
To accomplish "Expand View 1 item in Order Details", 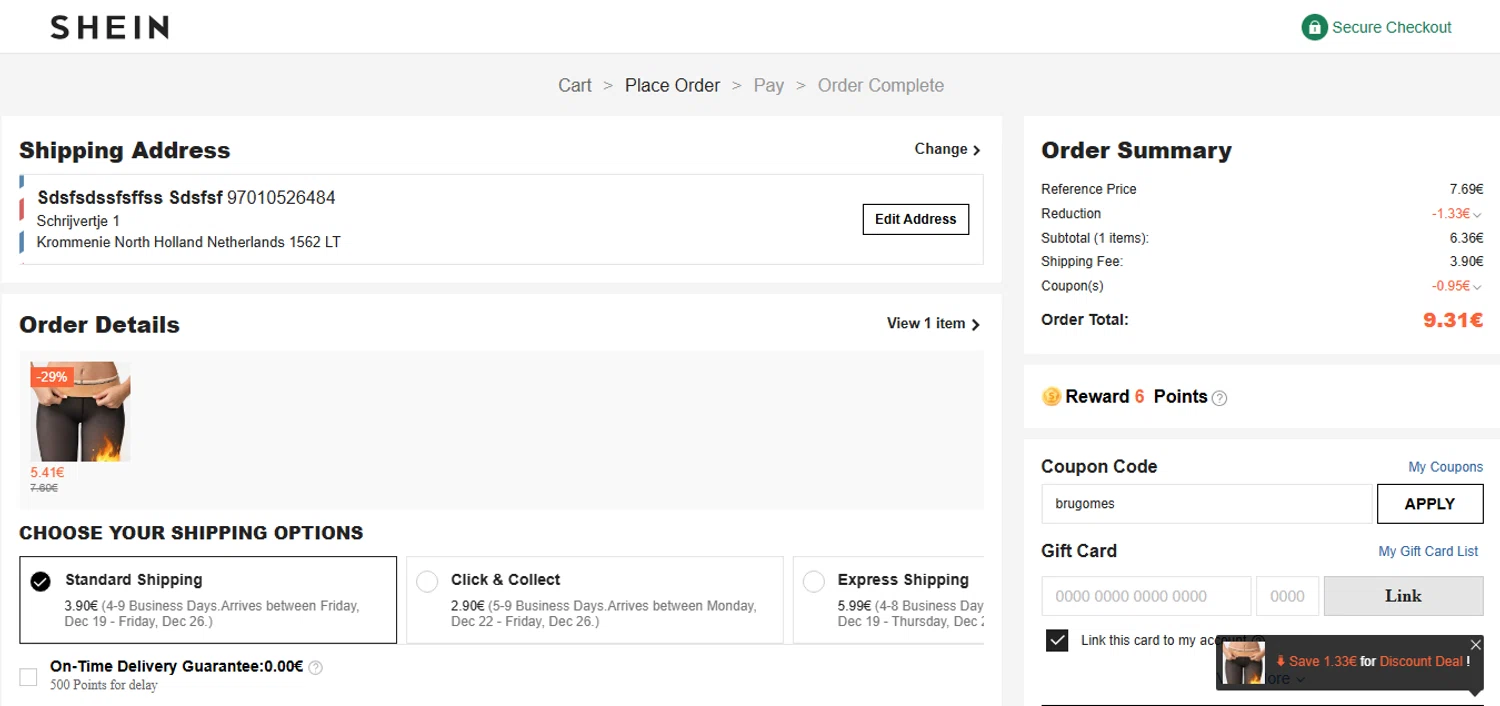I will pos(933,323).
